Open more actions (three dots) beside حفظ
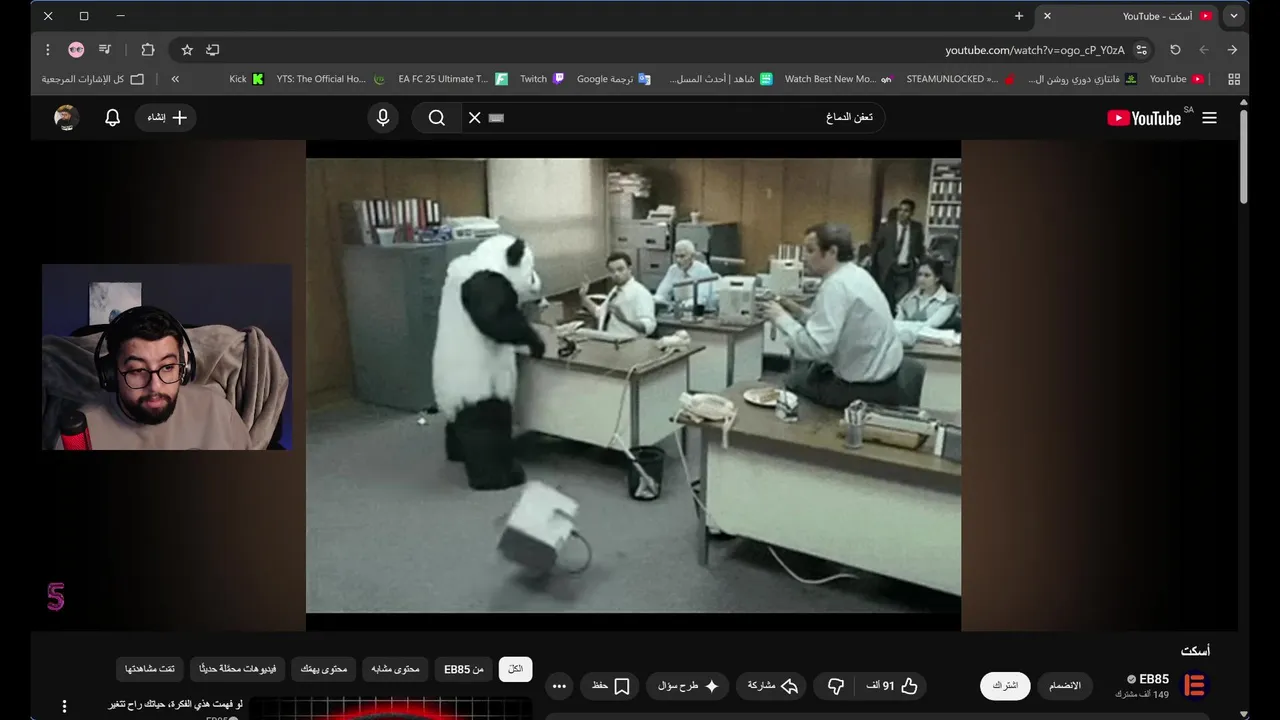1280x720 pixels. pyautogui.click(x=559, y=686)
